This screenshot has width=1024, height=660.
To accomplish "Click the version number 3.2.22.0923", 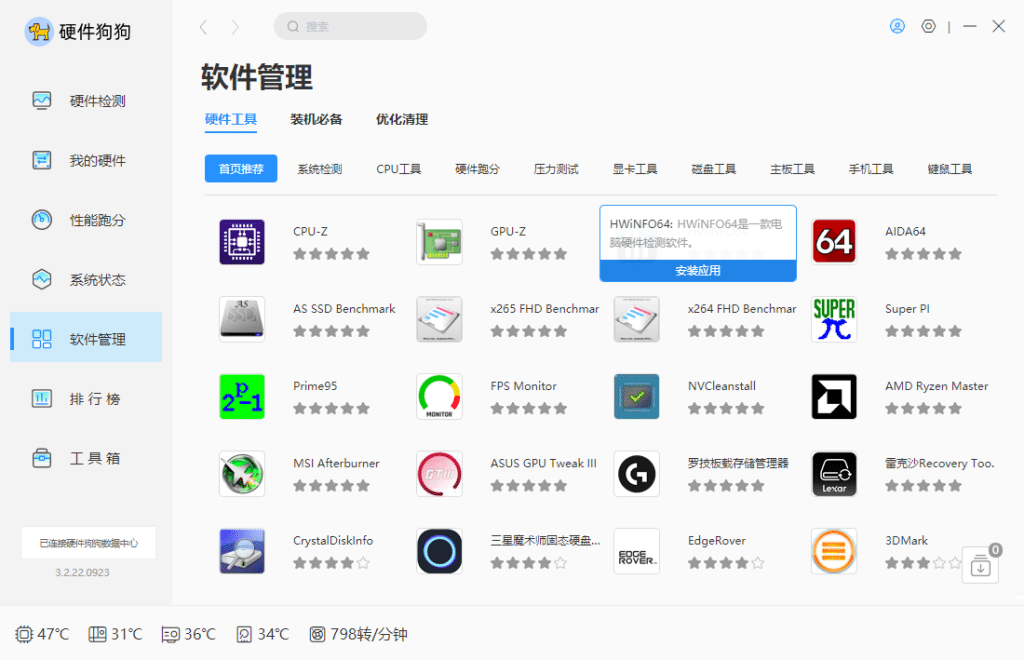I will [82, 573].
